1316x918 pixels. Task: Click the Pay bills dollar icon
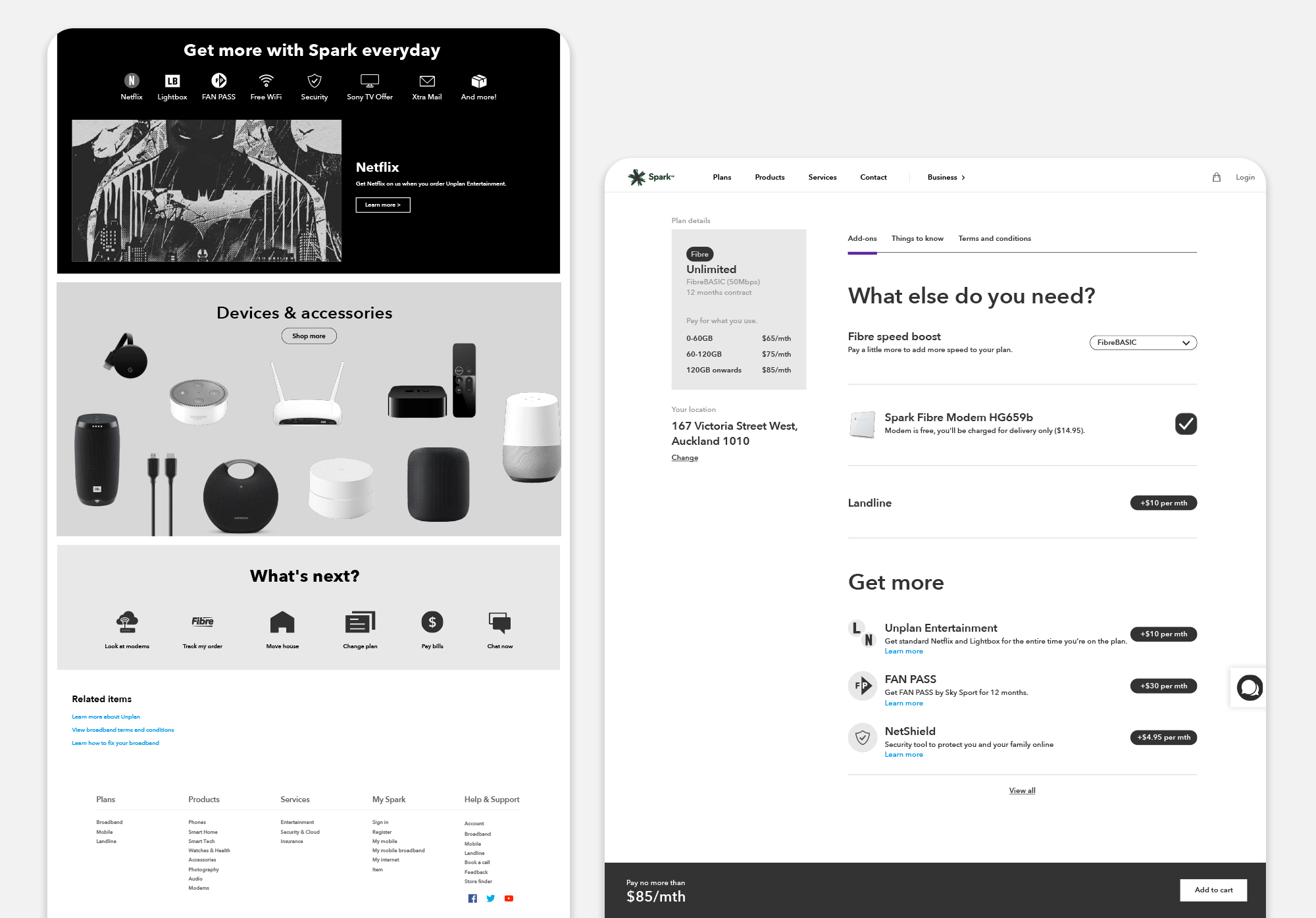coord(432,622)
